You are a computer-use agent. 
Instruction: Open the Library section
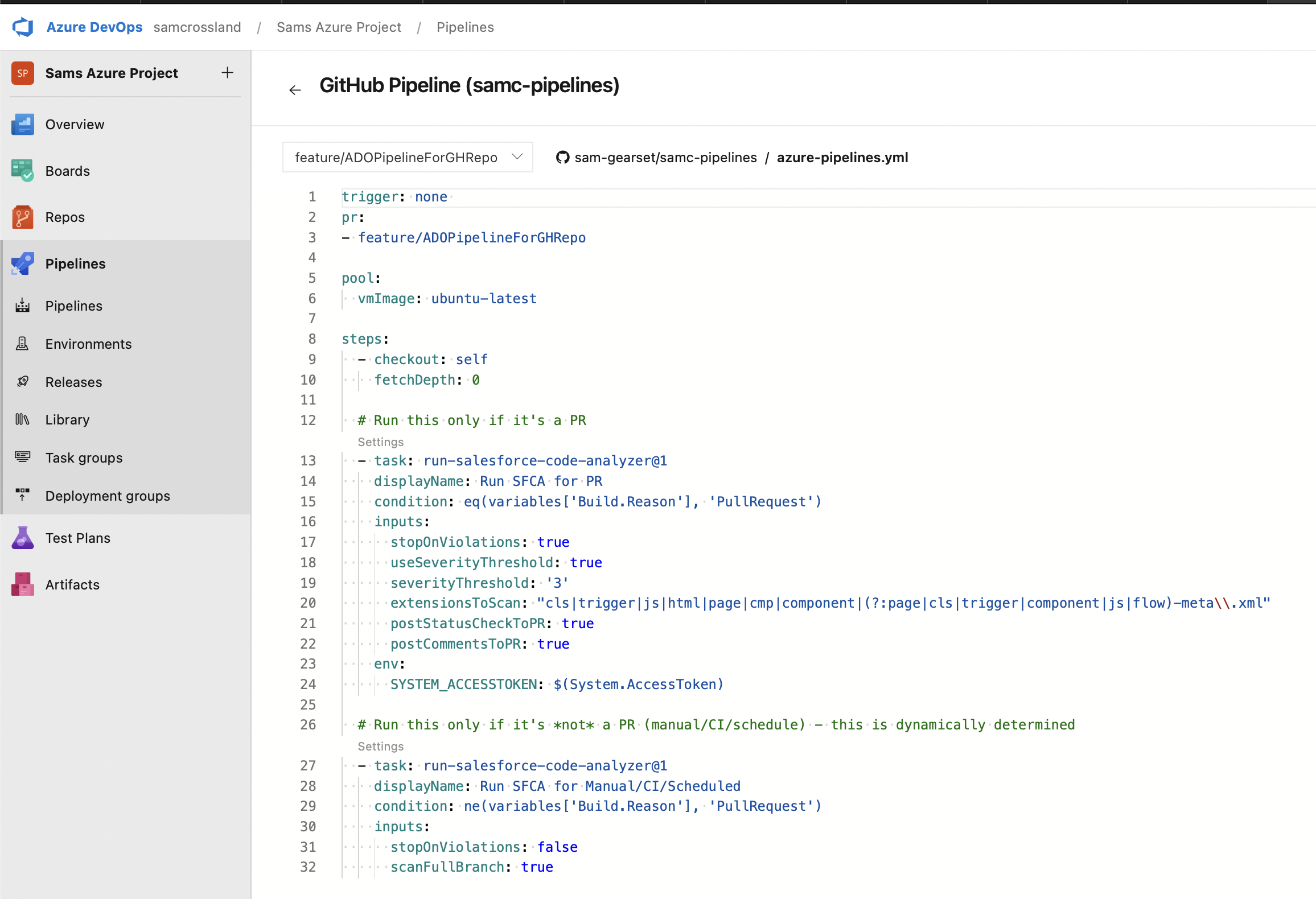[67, 419]
